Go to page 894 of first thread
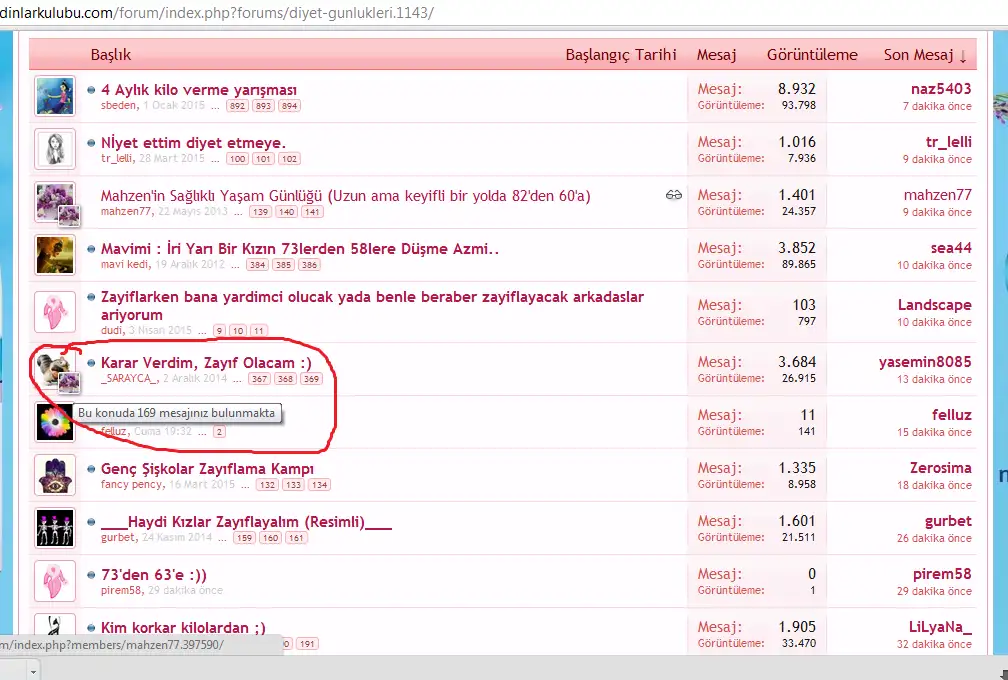 [x=289, y=106]
